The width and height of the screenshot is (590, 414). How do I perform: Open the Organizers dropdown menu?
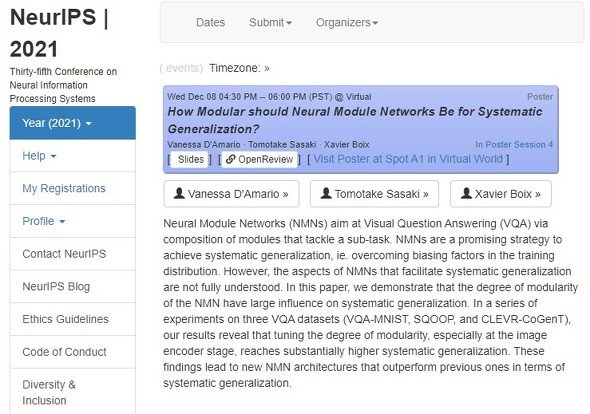coord(347,23)
